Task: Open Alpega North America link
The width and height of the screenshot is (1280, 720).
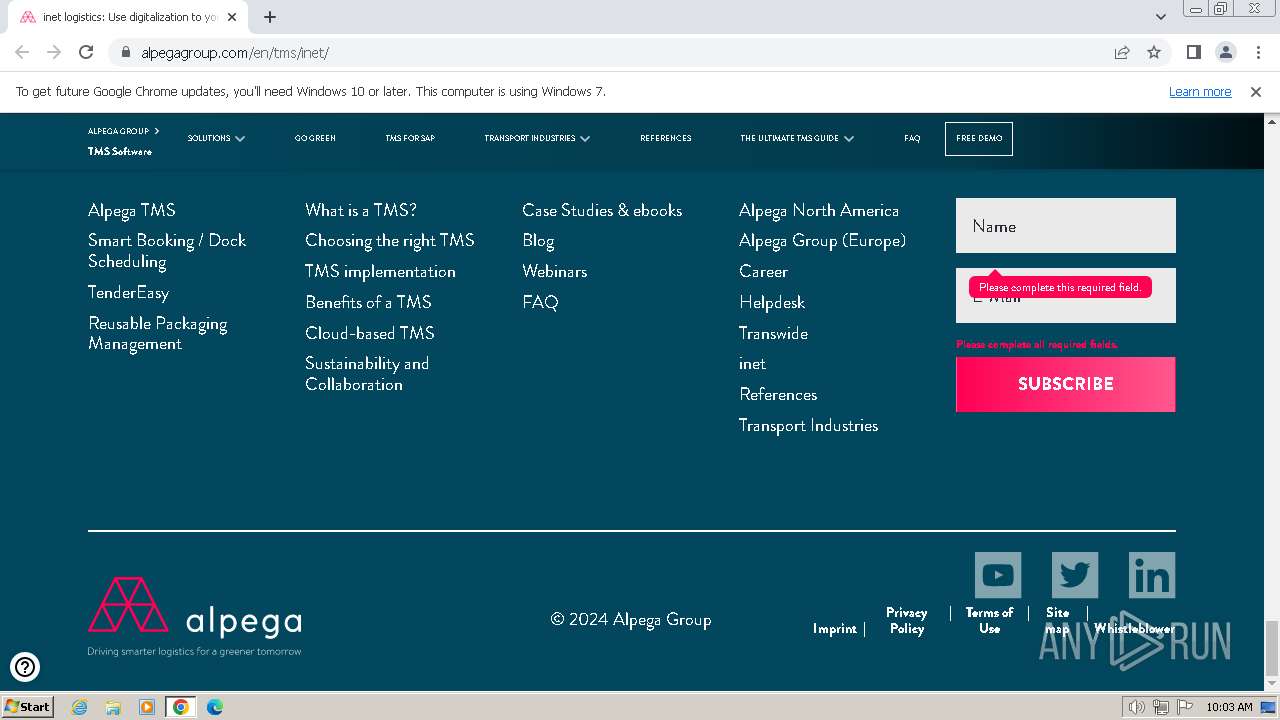Action: 819,210
